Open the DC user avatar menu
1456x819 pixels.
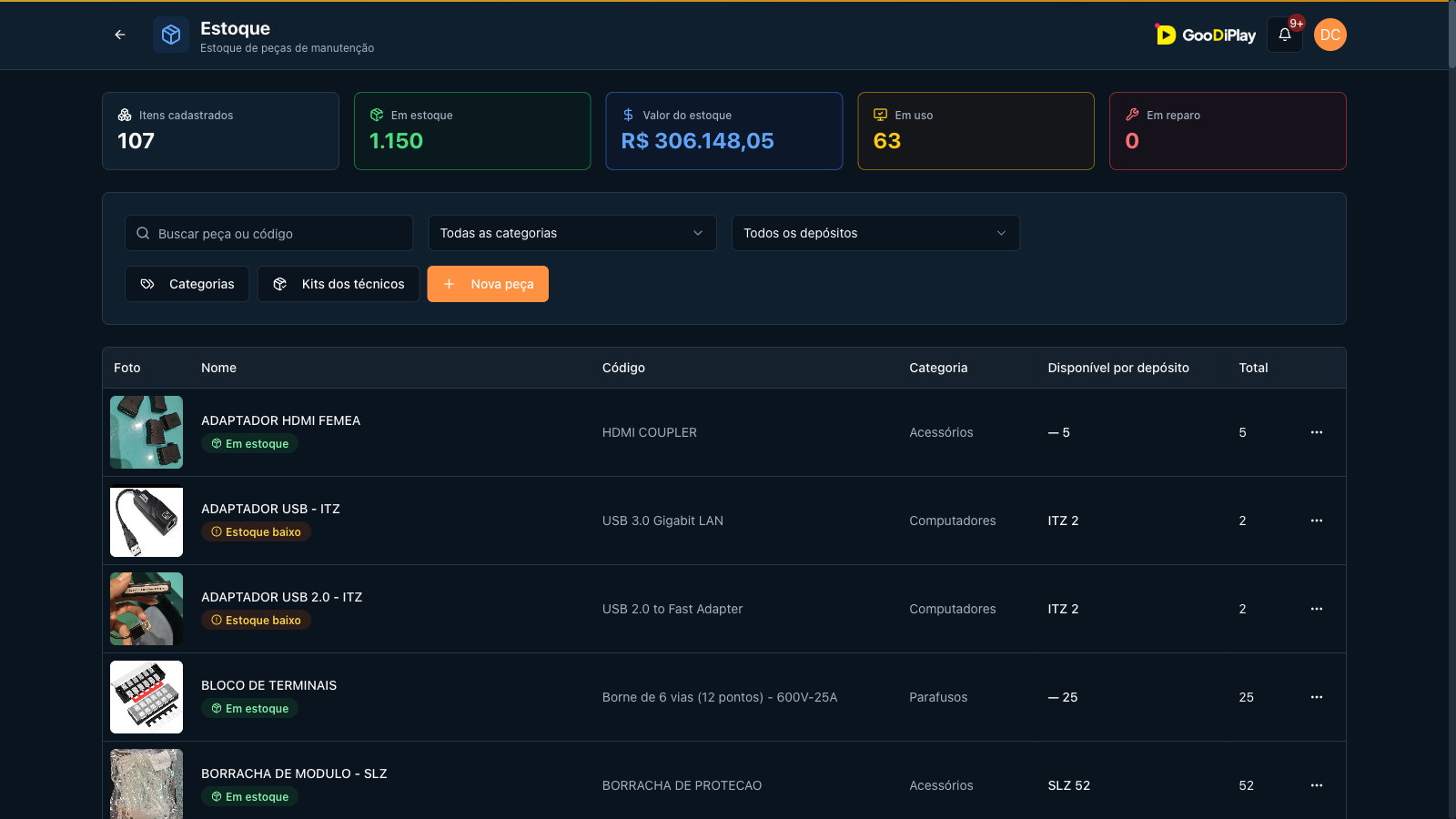pos(1330,35)
